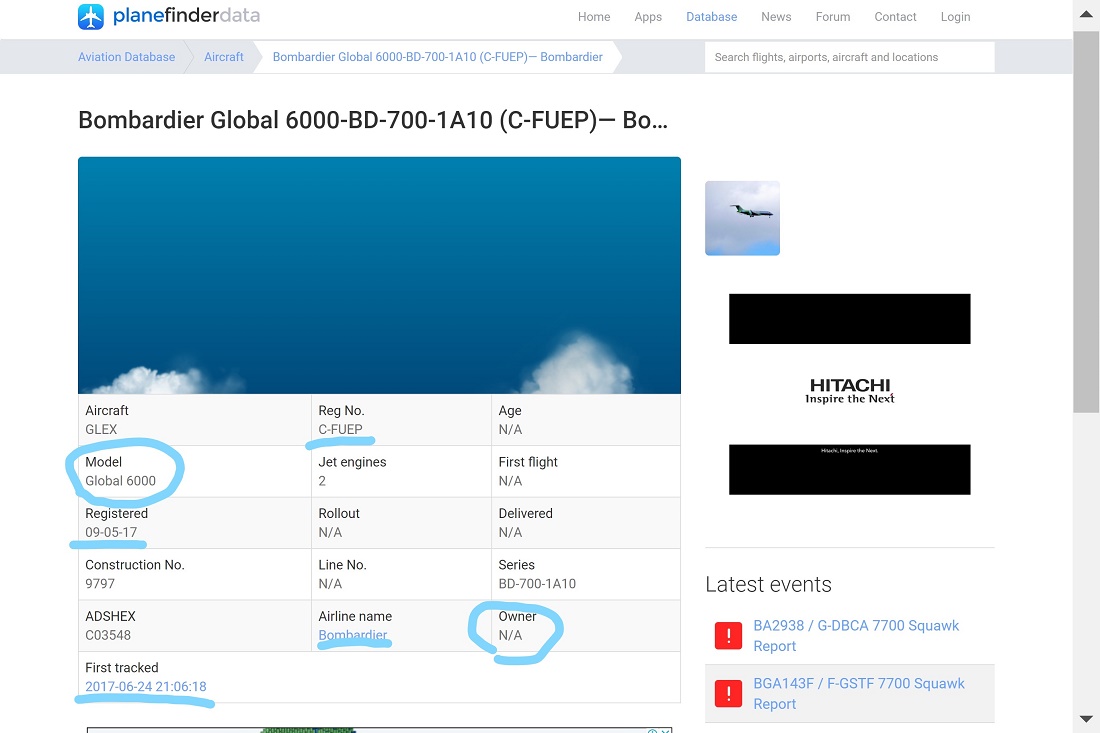Open BA2938 / G-DBCA 7700 Squawk Report

[855, 635]
